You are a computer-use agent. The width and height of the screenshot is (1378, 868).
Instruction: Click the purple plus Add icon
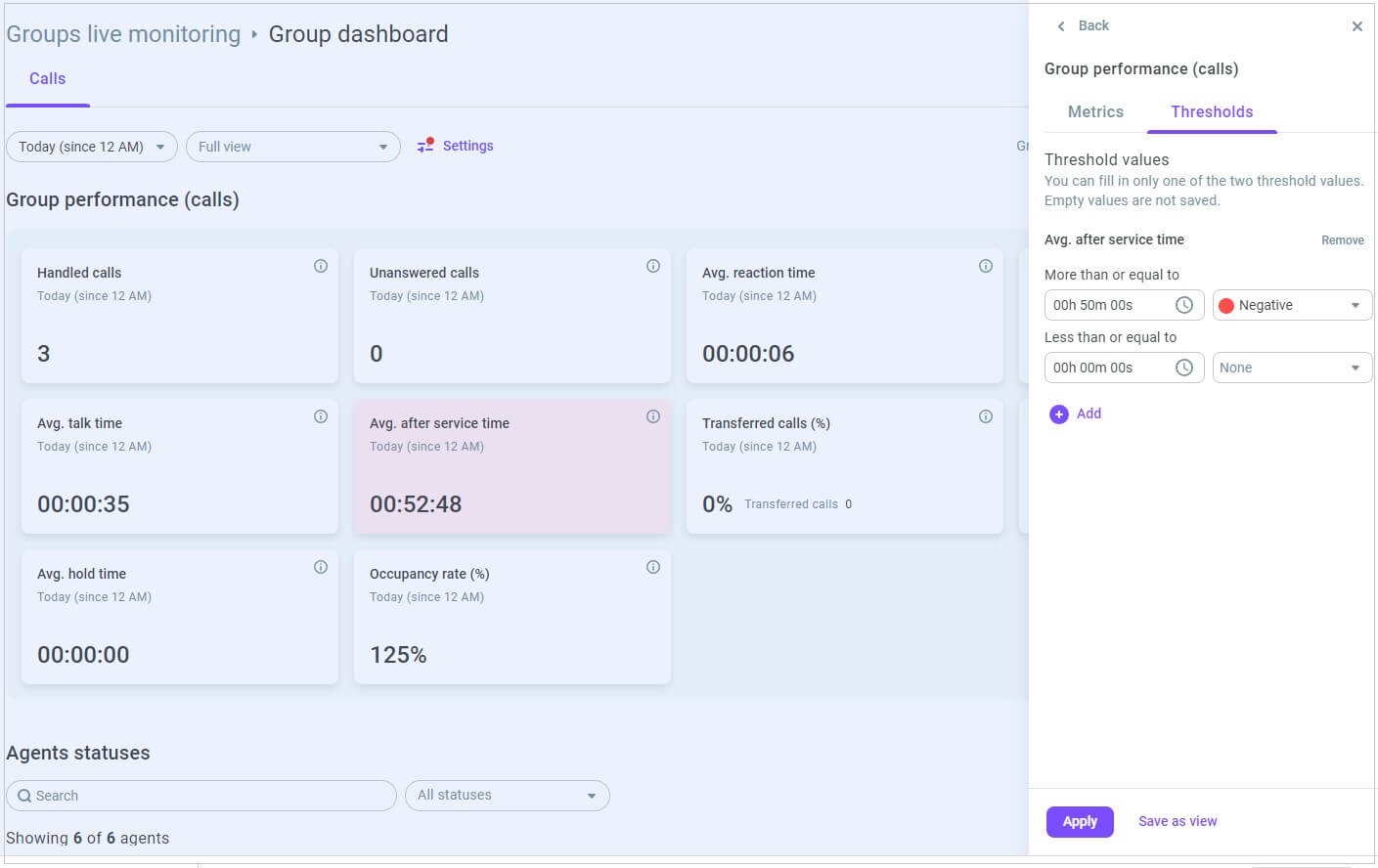tap(1059, 414)
